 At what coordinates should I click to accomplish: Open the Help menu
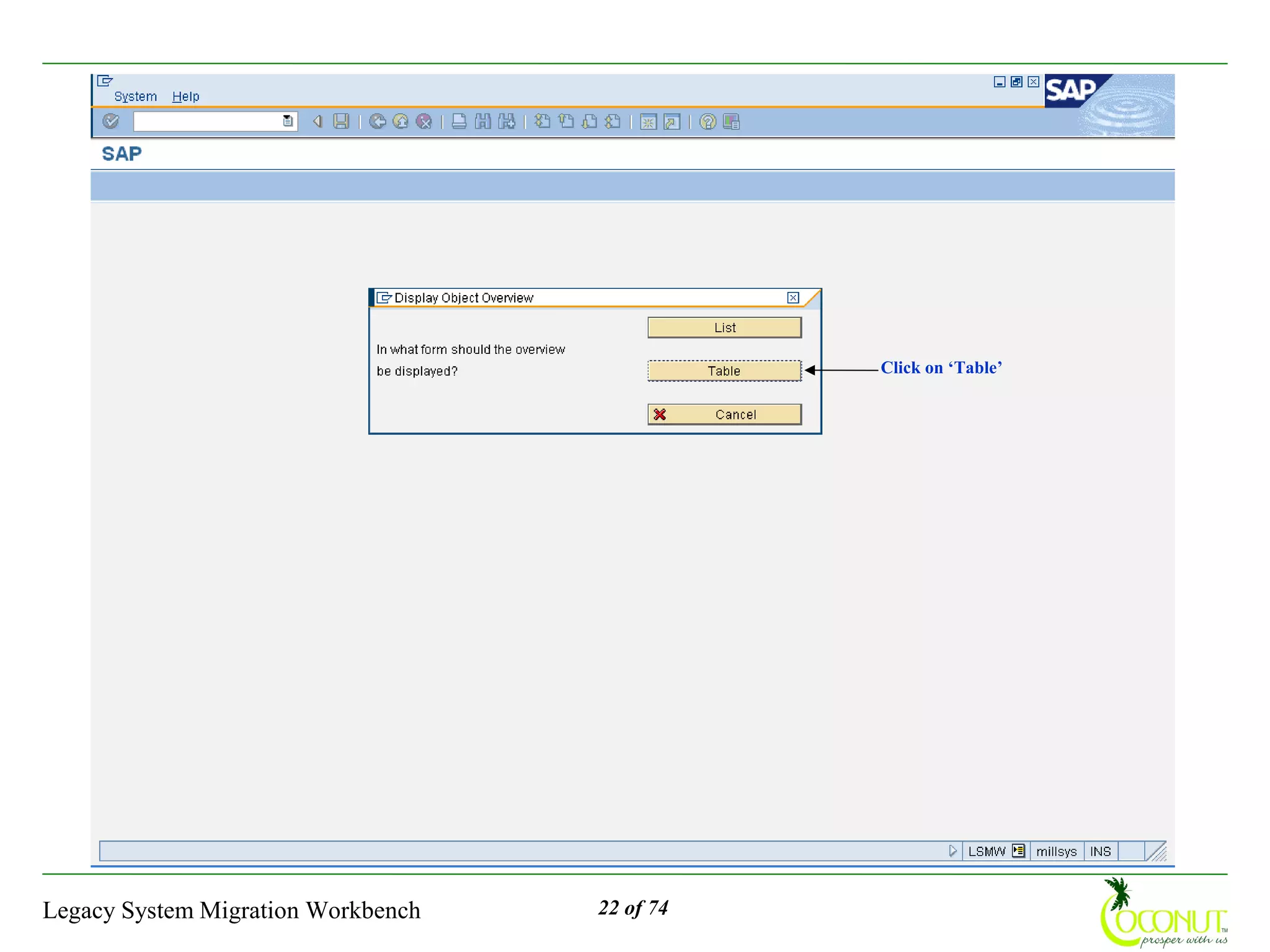(x=185, y=97)
